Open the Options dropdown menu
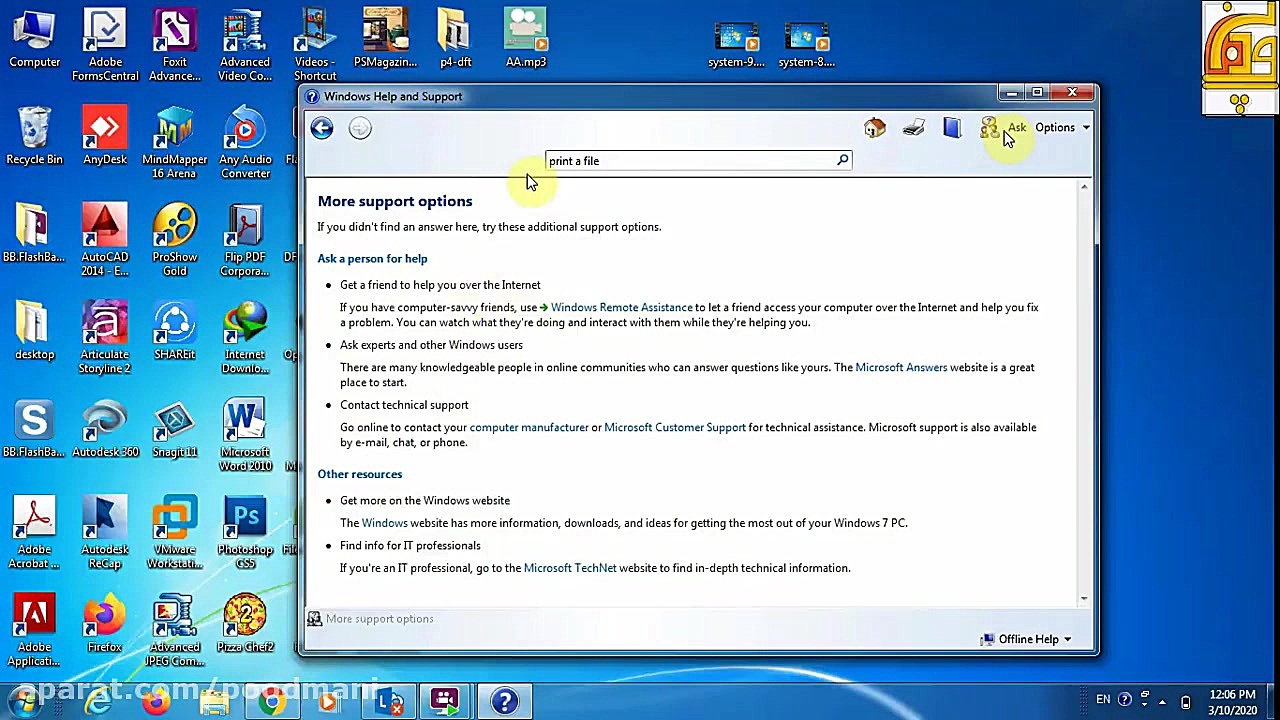The height and width of the screenshot is (720, 1280). (x=1061, y=128)
